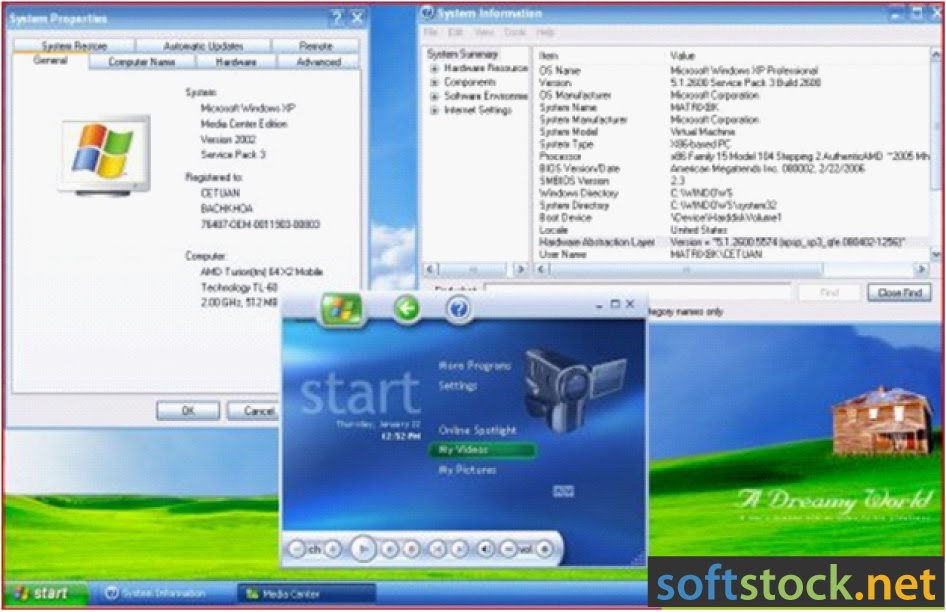The width and height of the screenshot is (946, 612).
Task: Click details pane scroll down arrow
Action: 936,255
